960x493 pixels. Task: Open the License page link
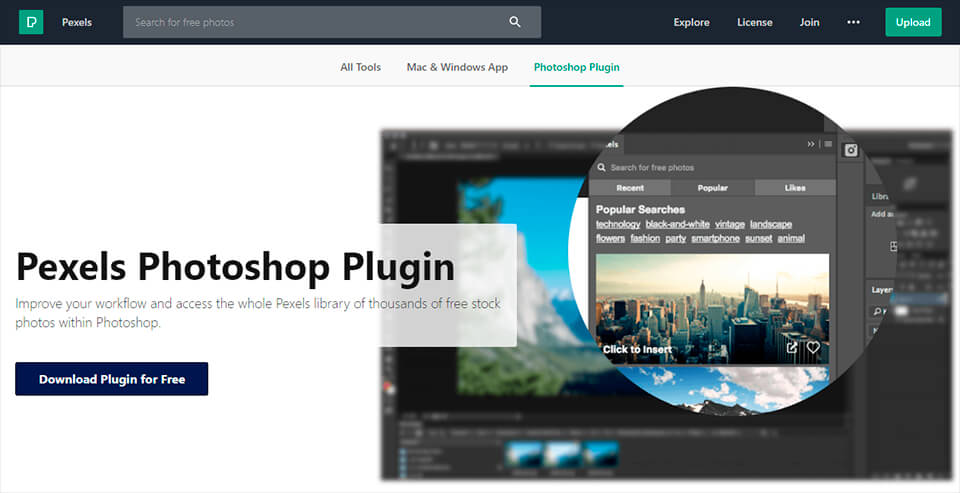[754, 22]
